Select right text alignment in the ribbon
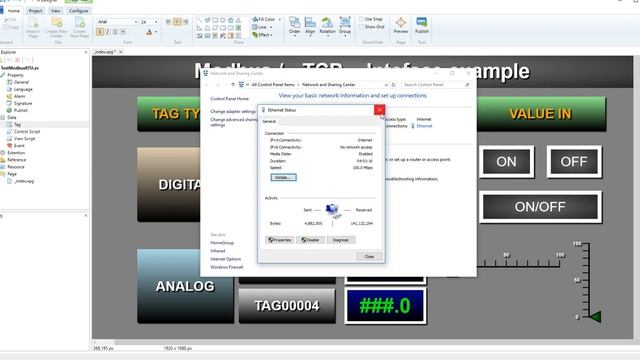This screenshot has width=640, height=360. (186, 22)
